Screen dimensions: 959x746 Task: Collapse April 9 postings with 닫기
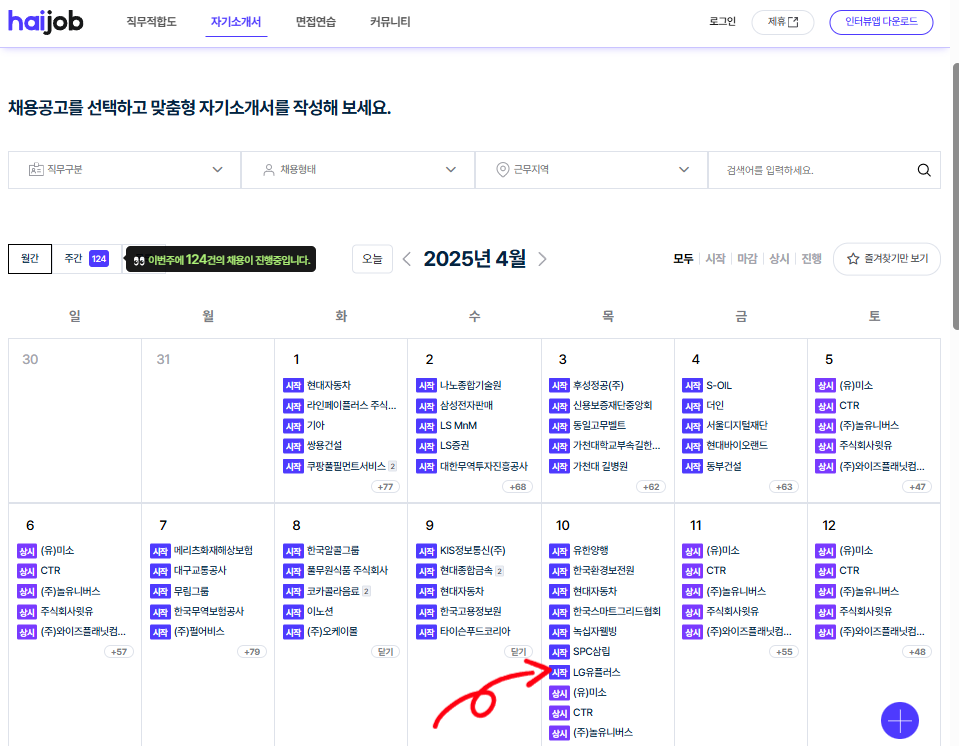(x=519, y=652)
